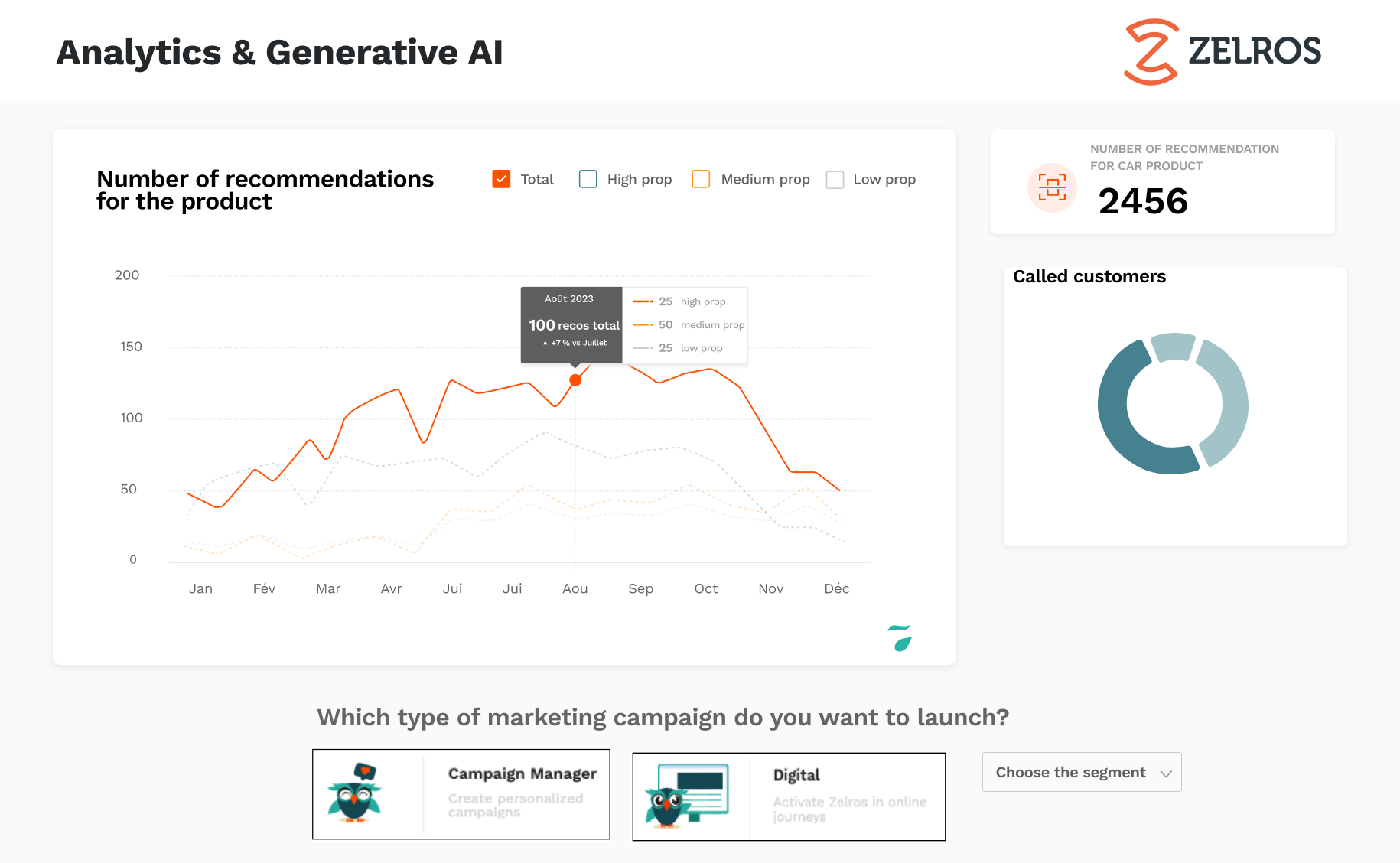The image size is (1400, 863).
Task: Check the Medium prop checkbox
Action: click(701, 179)
